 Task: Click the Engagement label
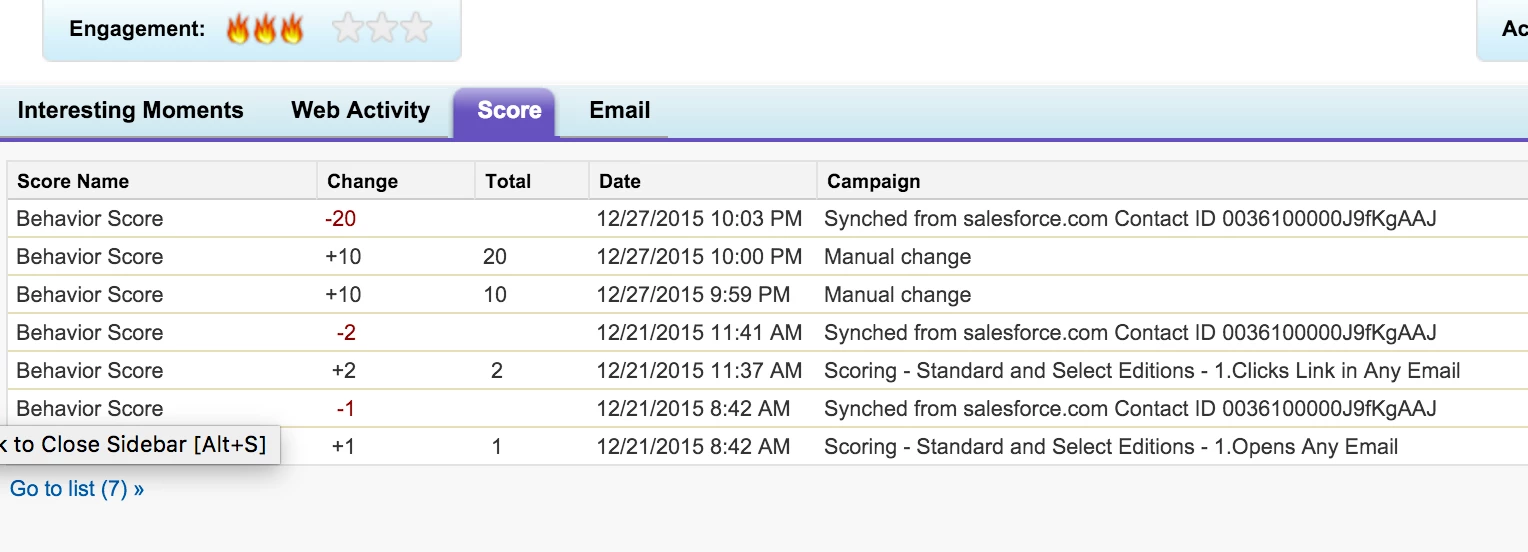pos(137,29)
